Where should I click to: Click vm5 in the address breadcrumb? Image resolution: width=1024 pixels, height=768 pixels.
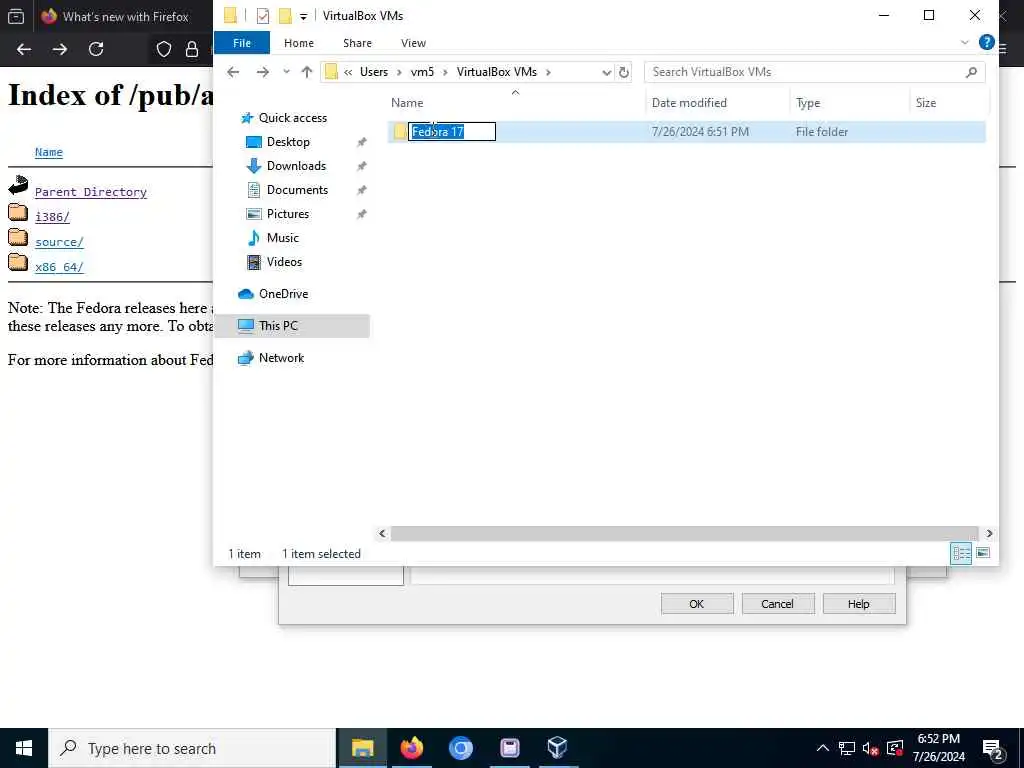422,72
